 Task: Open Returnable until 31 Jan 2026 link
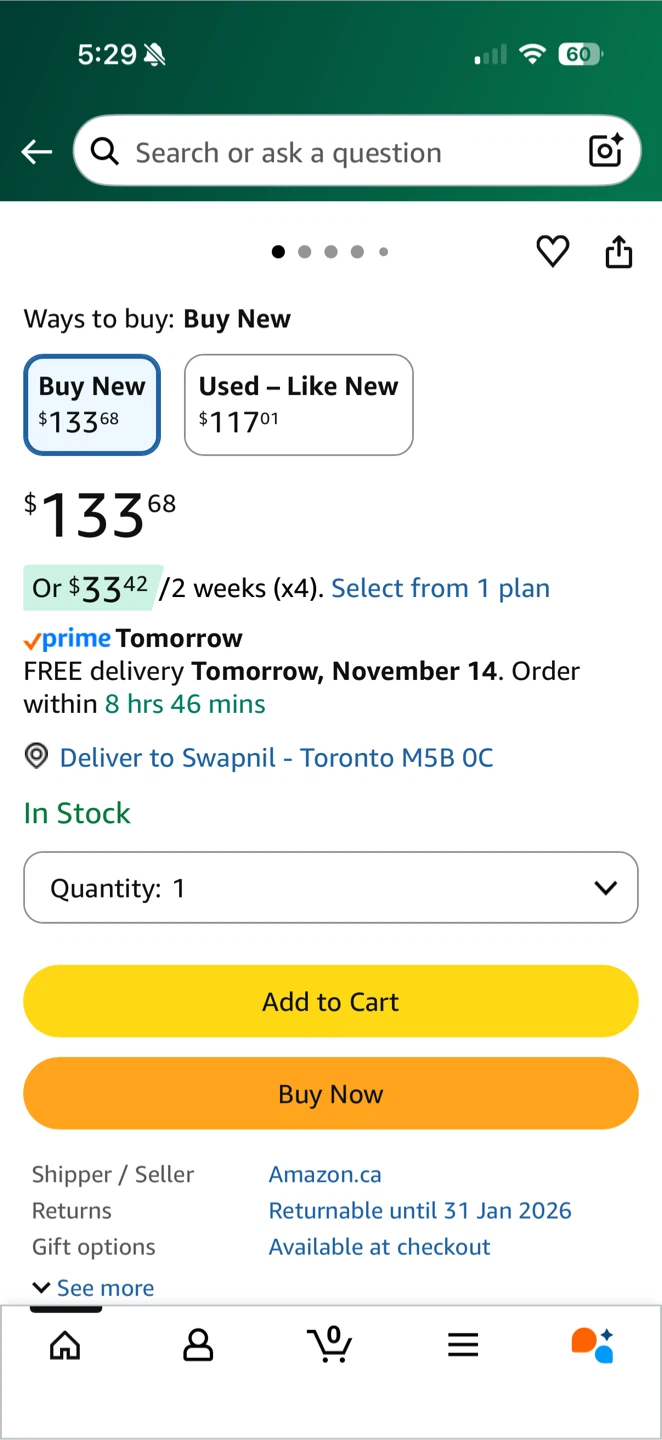pyautogui.click(x=420, y=1211)
